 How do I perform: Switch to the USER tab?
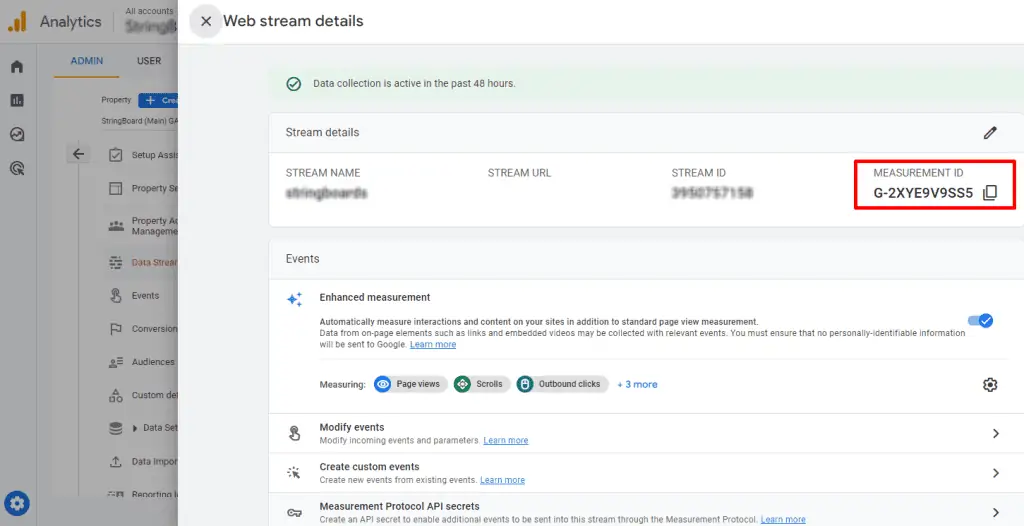(149, 61)
